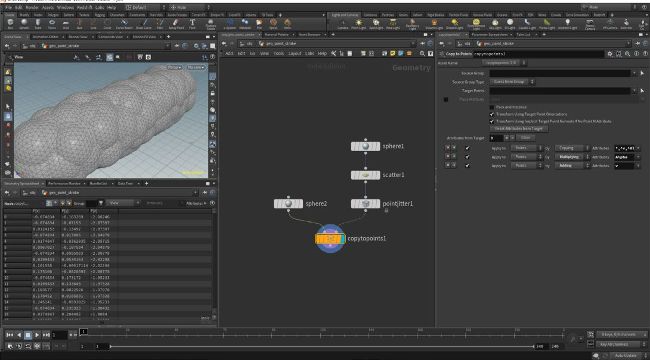Open the Copying method dropdown
The width and height of the screenshot is (650, 360).
coord(572,148)
